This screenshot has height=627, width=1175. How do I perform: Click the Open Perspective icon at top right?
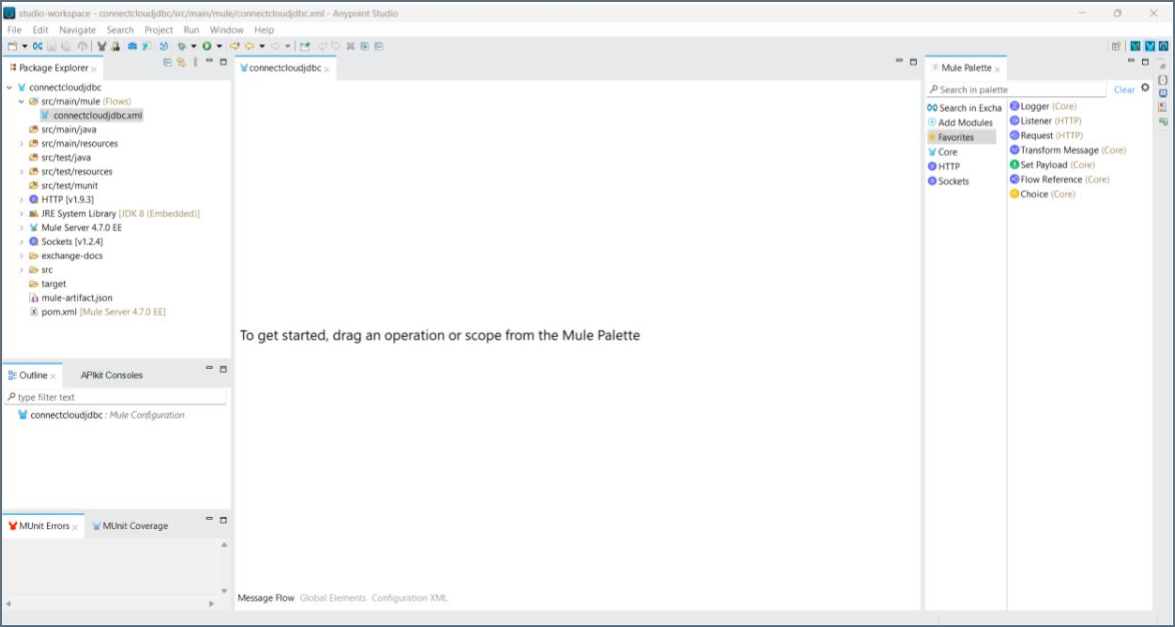(x=1117, y=46)
